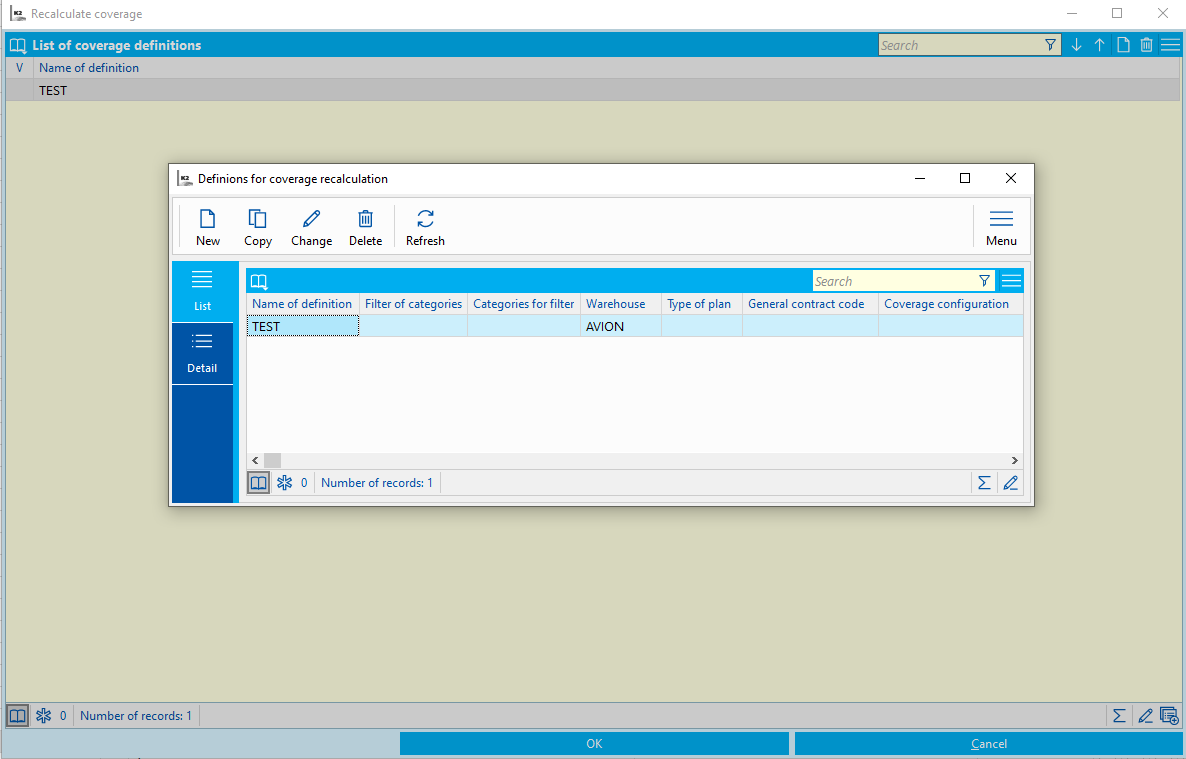Open the filter icon in dialog search box

tap(984, 282)
